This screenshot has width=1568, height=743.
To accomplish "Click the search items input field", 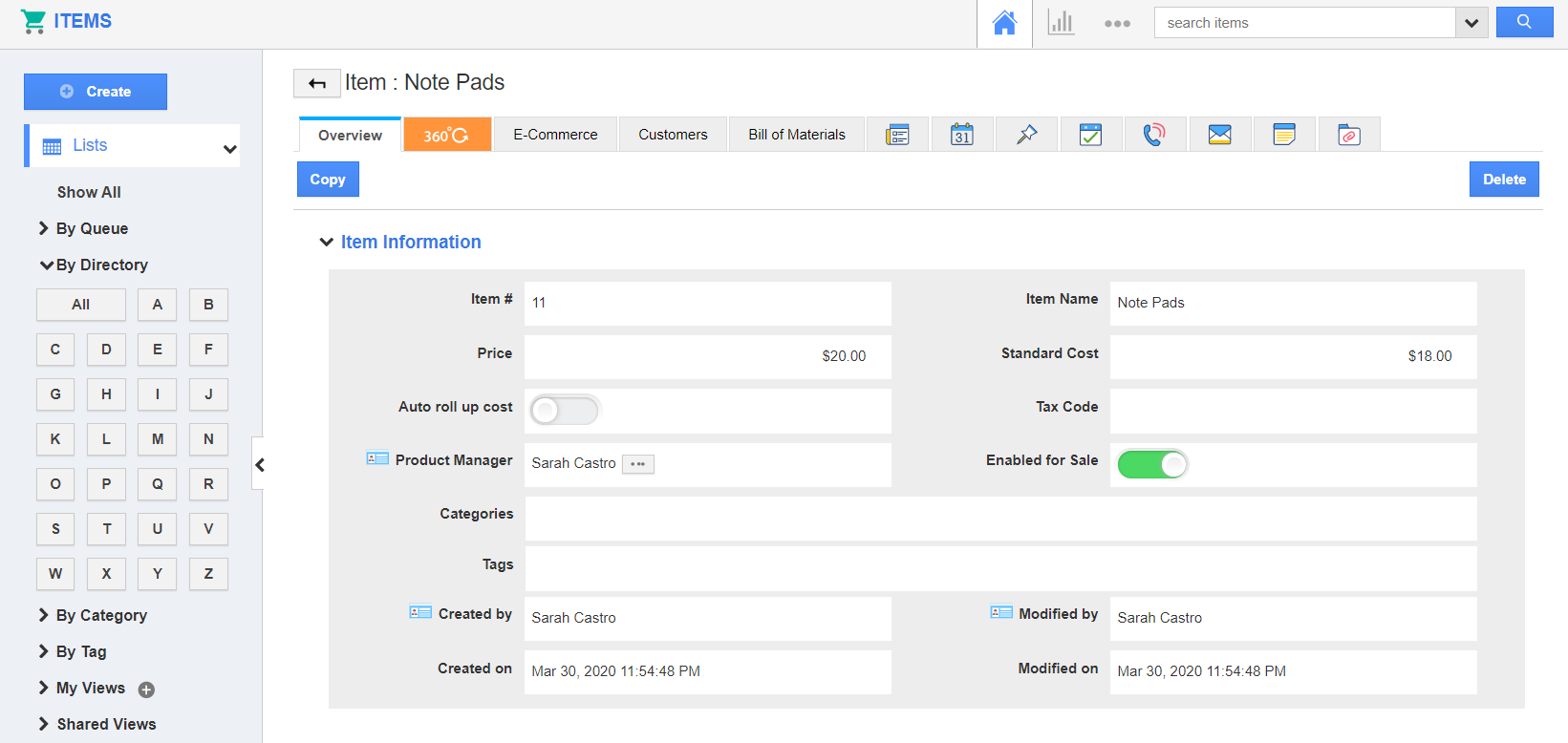I will pos(1303,23).
